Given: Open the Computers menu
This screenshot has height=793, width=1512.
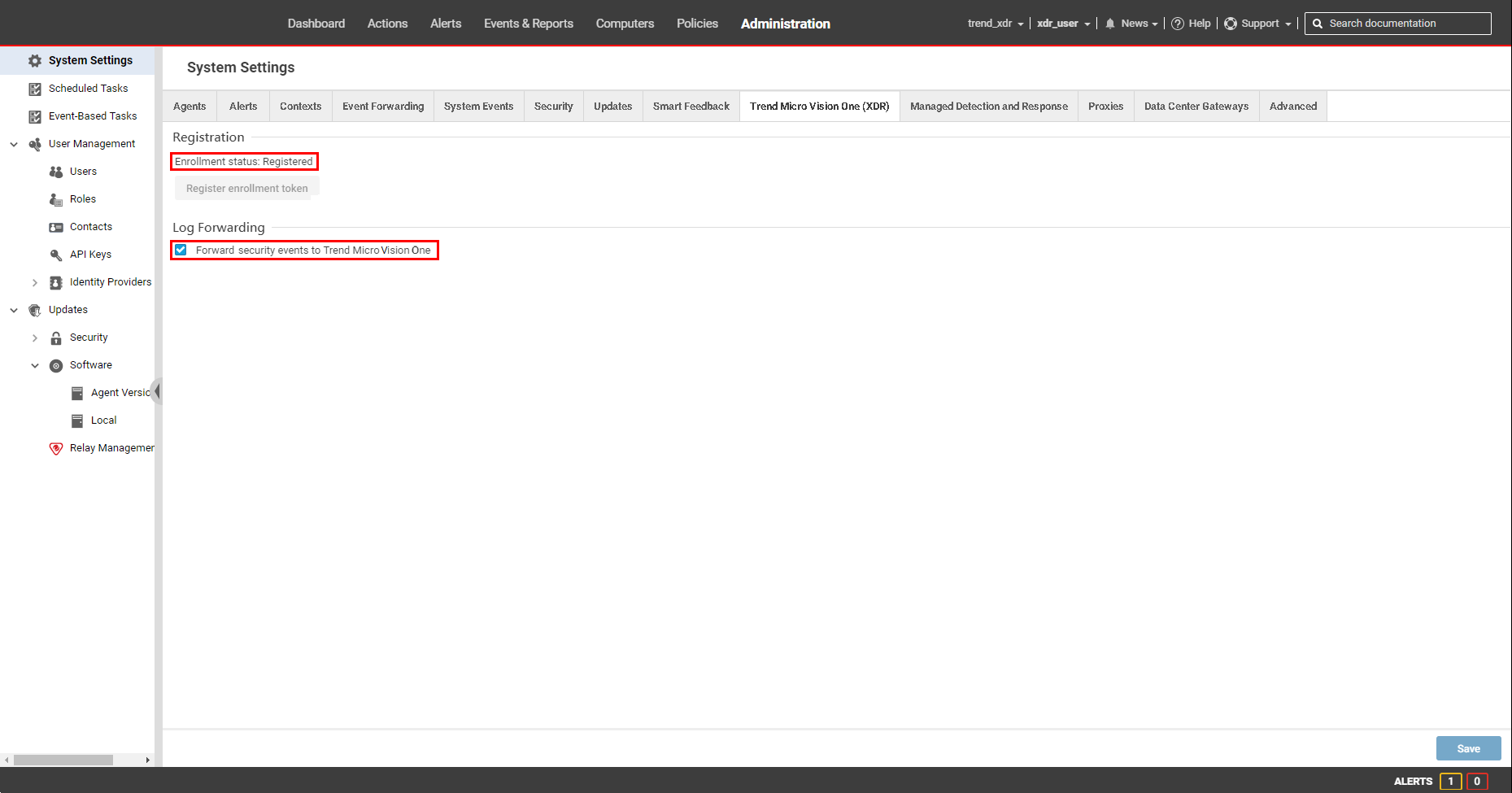Looking at the screenshot, I should pyautogui.click(x=625, y=23).
